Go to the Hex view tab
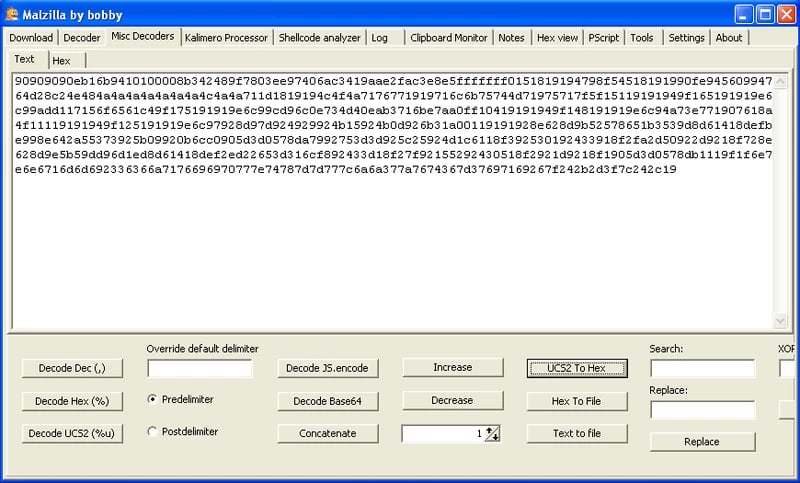This screenshot has width=800, height=483. pyautogui.click(x=557, y=38)
